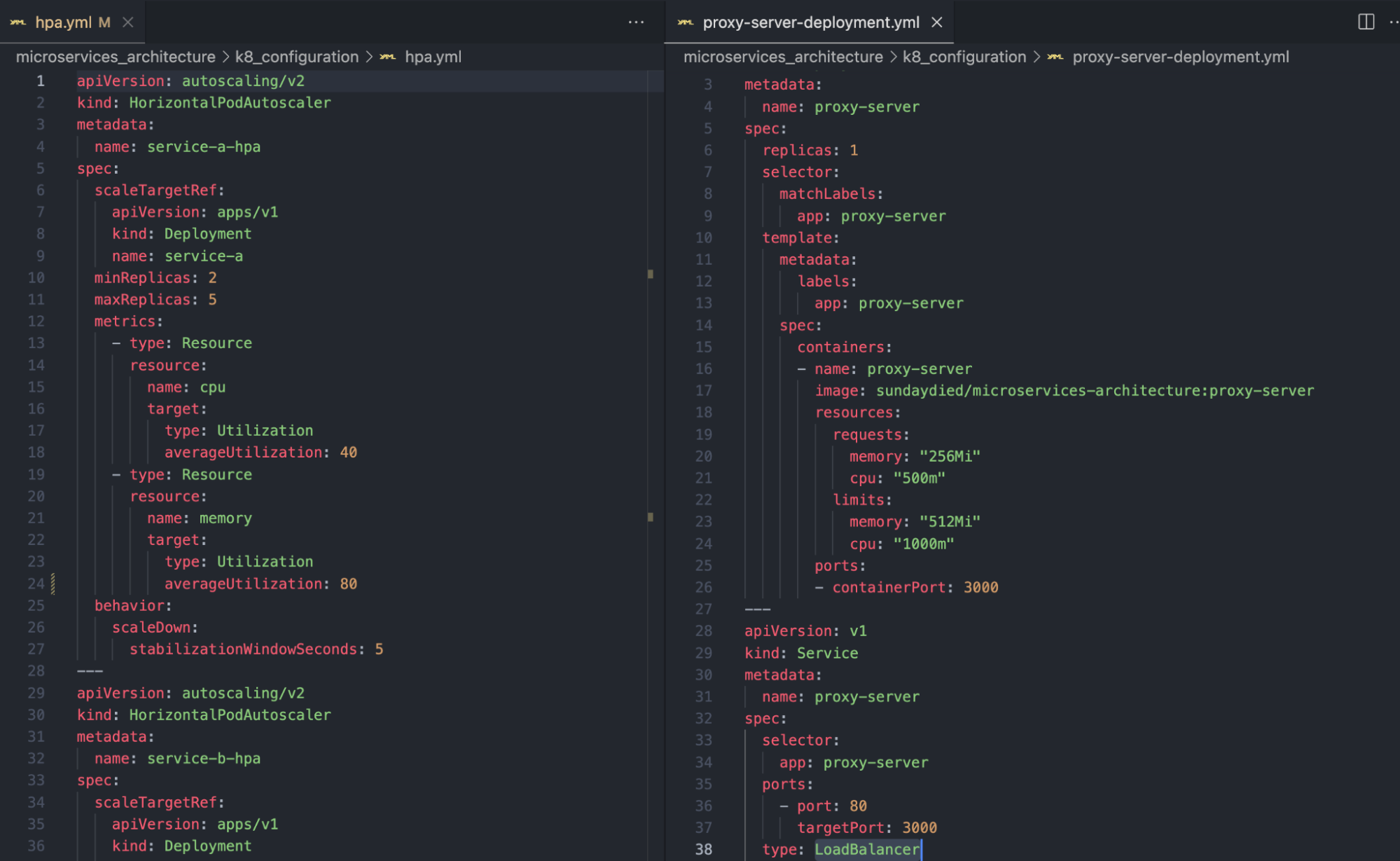1400x861 pixels.
Task: Click 'maxReplicas: 5' line
Action: point(155,299)
